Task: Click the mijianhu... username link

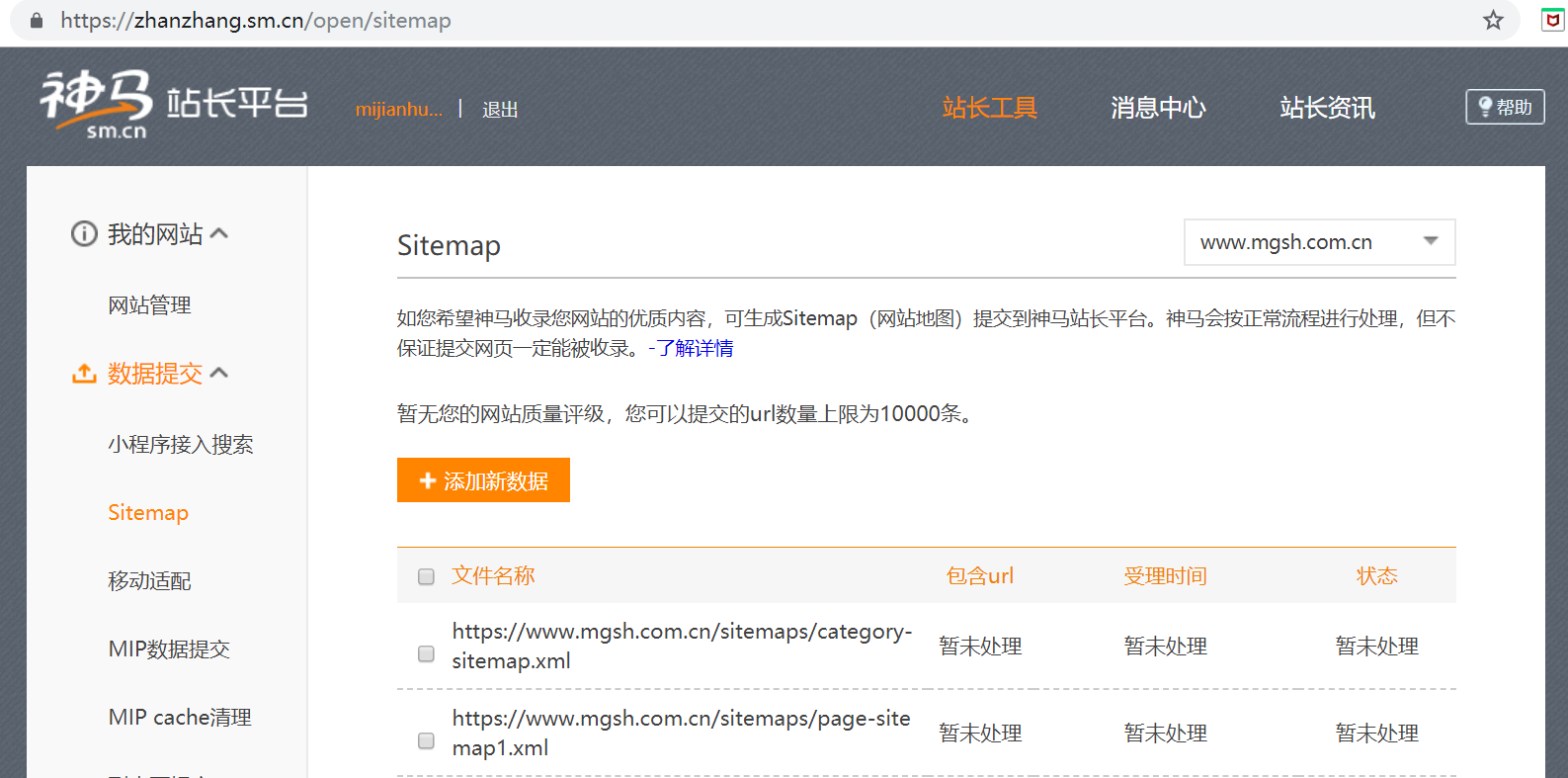Action: [x=399, y=109]
